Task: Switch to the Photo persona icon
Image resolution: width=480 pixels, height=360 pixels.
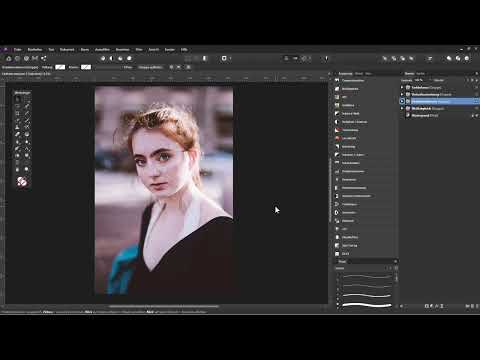Action: (x=9, y=58)
